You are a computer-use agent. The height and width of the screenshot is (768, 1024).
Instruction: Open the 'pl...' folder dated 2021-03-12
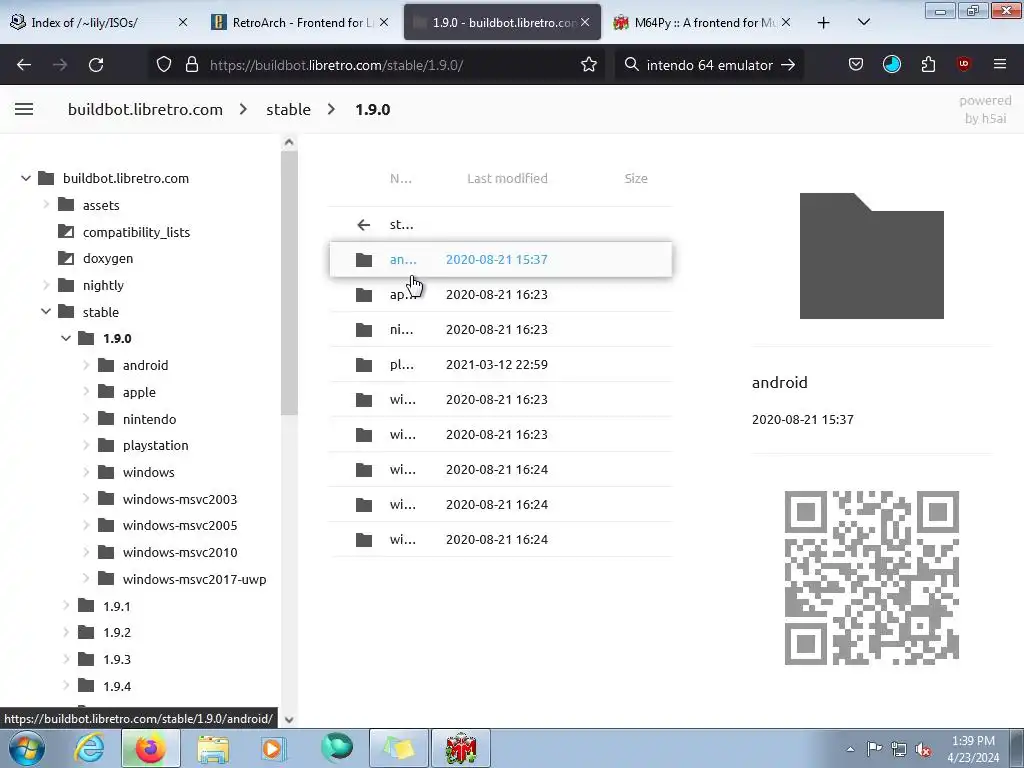pyautogui.click(x=501, y=364)
